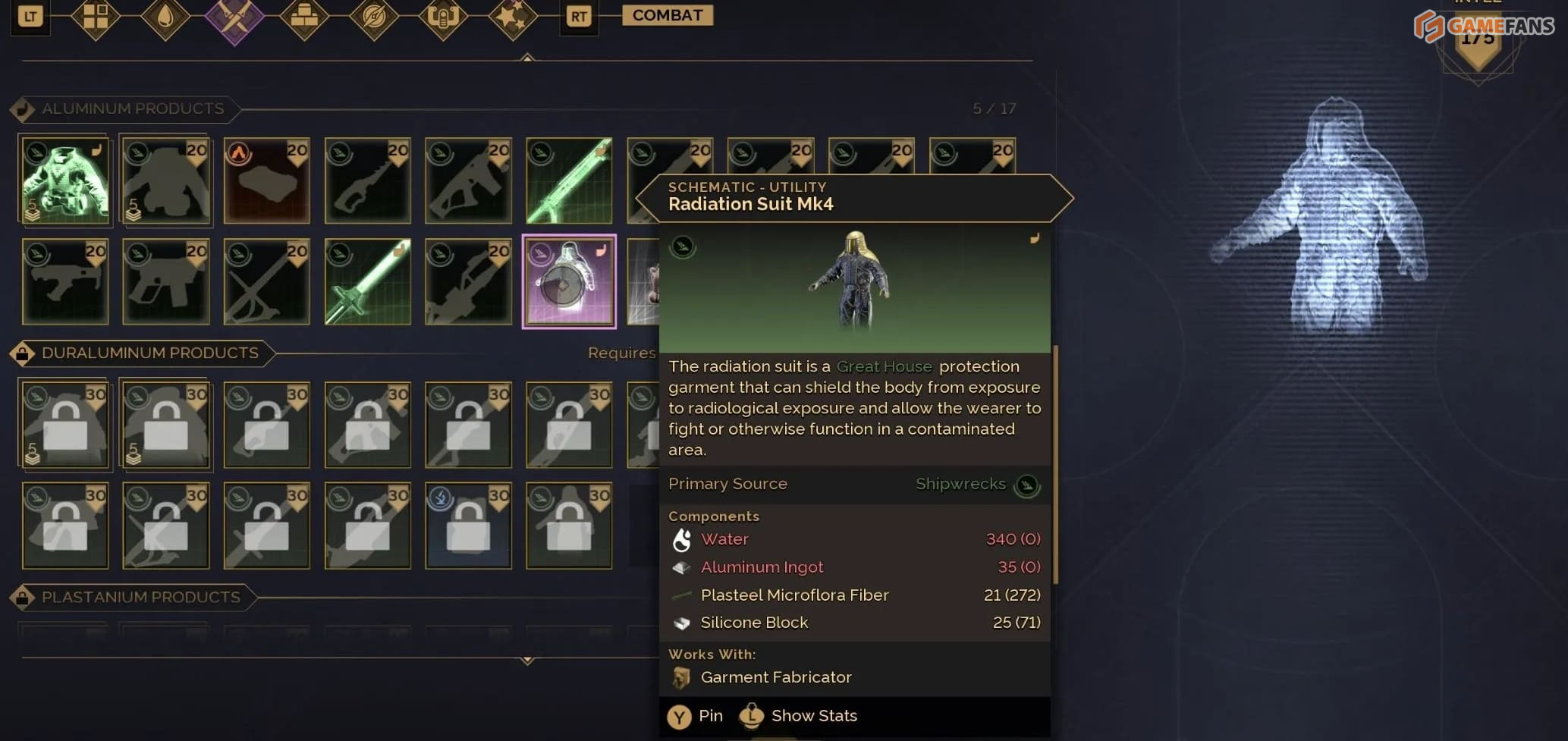The height and width of the screenshot is (741, 1568).
Task: Select the green sword schematic
Action: click(368, 282)
